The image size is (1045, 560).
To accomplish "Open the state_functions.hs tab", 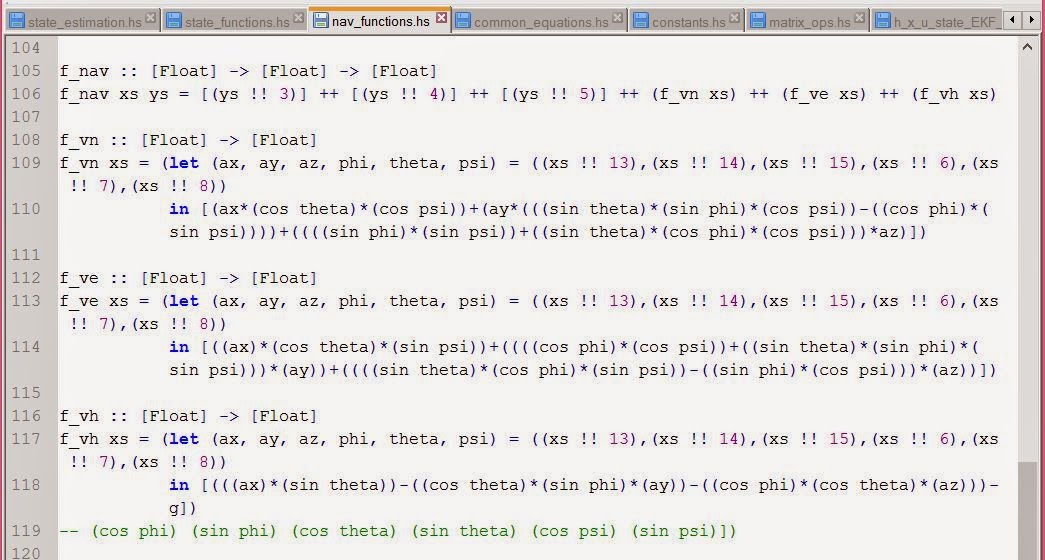I will click(x=235, y=21).
